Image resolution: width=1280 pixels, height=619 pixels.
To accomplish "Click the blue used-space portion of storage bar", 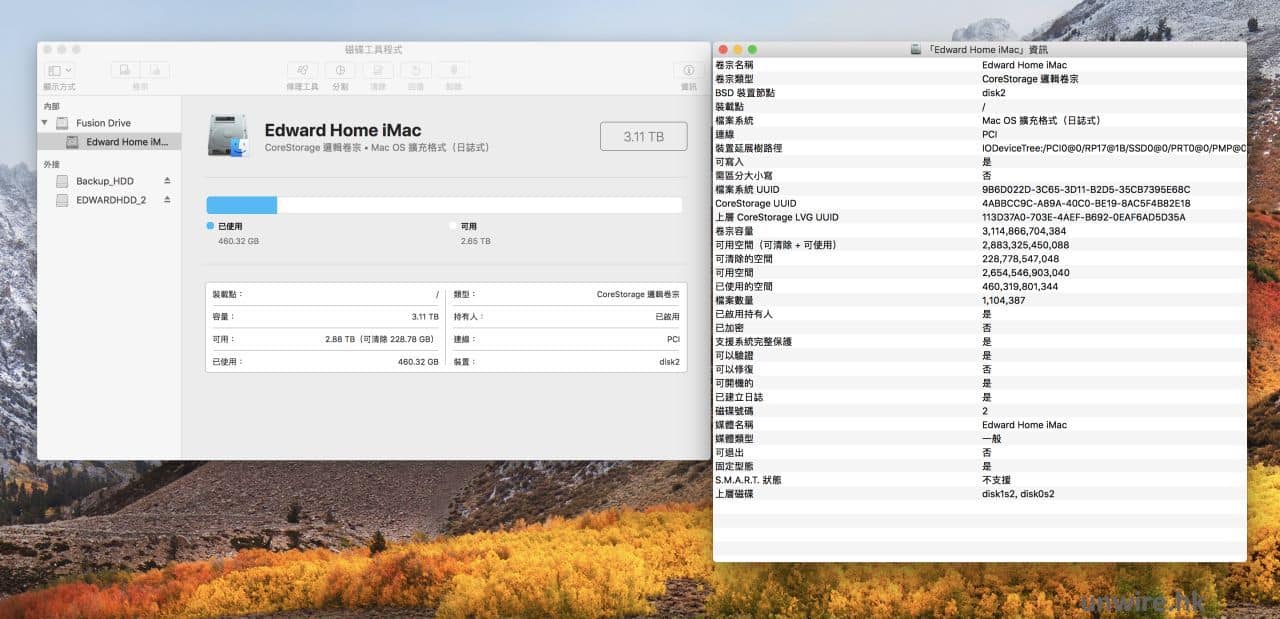I will (x=241, y=205).
